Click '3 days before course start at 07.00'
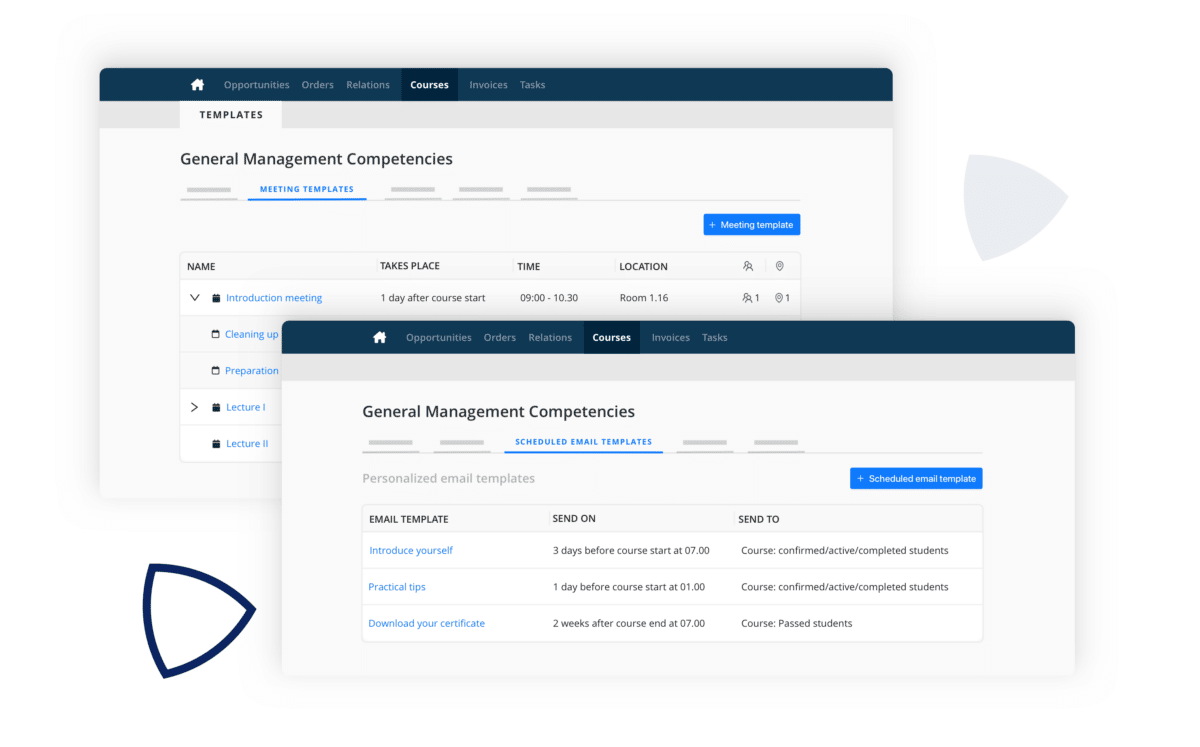 point(629,551)
